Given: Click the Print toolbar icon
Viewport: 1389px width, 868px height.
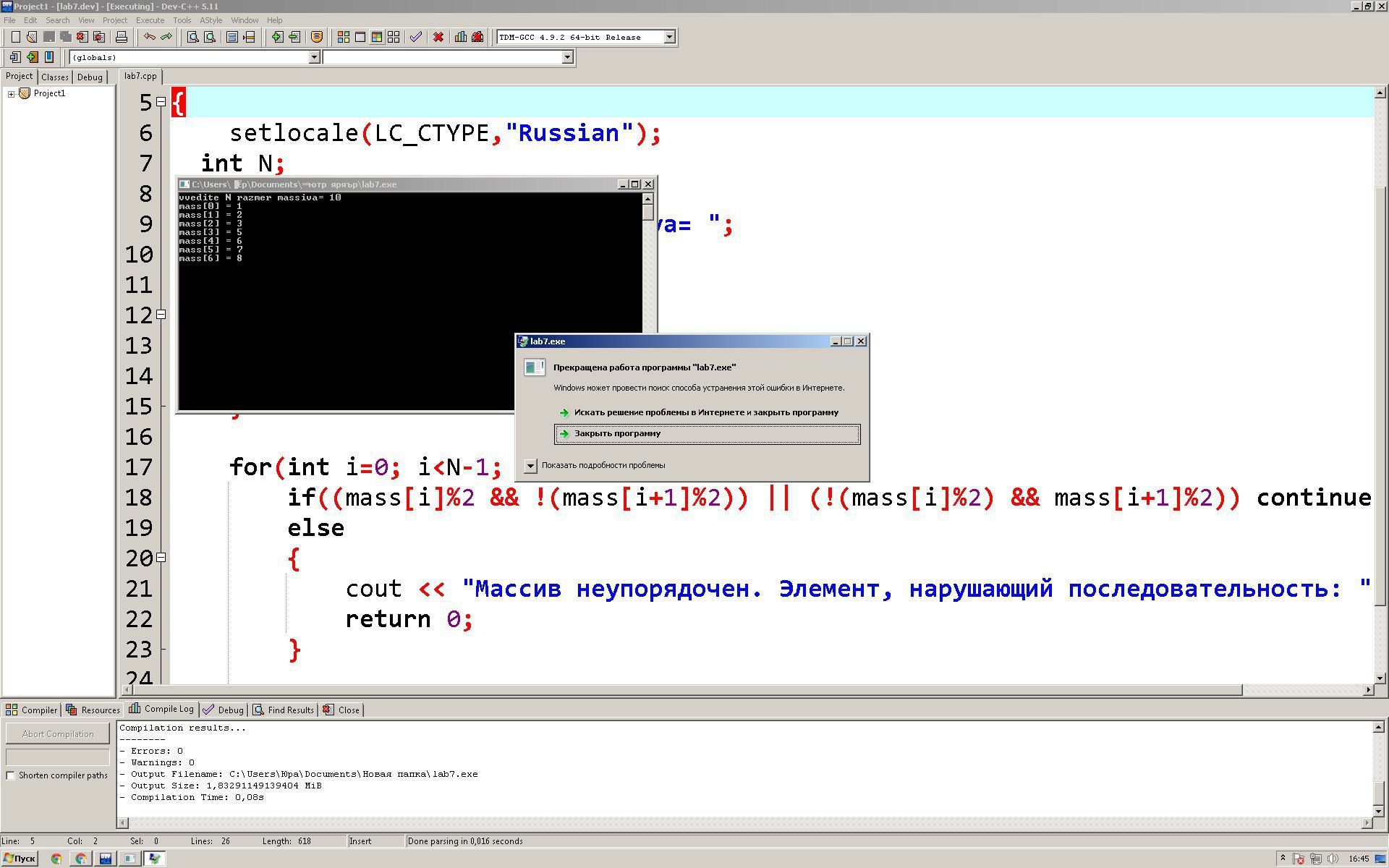Looking at the screenshot, I should [x=122, y=37].
